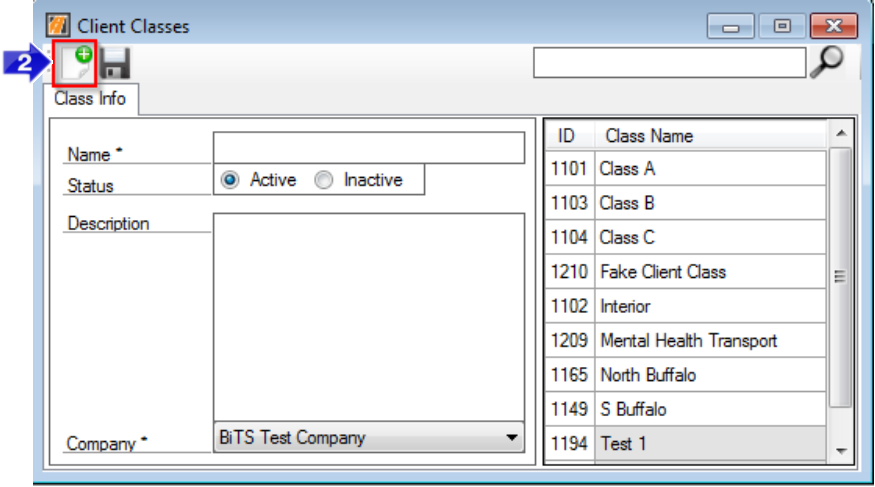Click ID cell 1165
Screen dimensions: 875x487
click(x=569, y=375)
